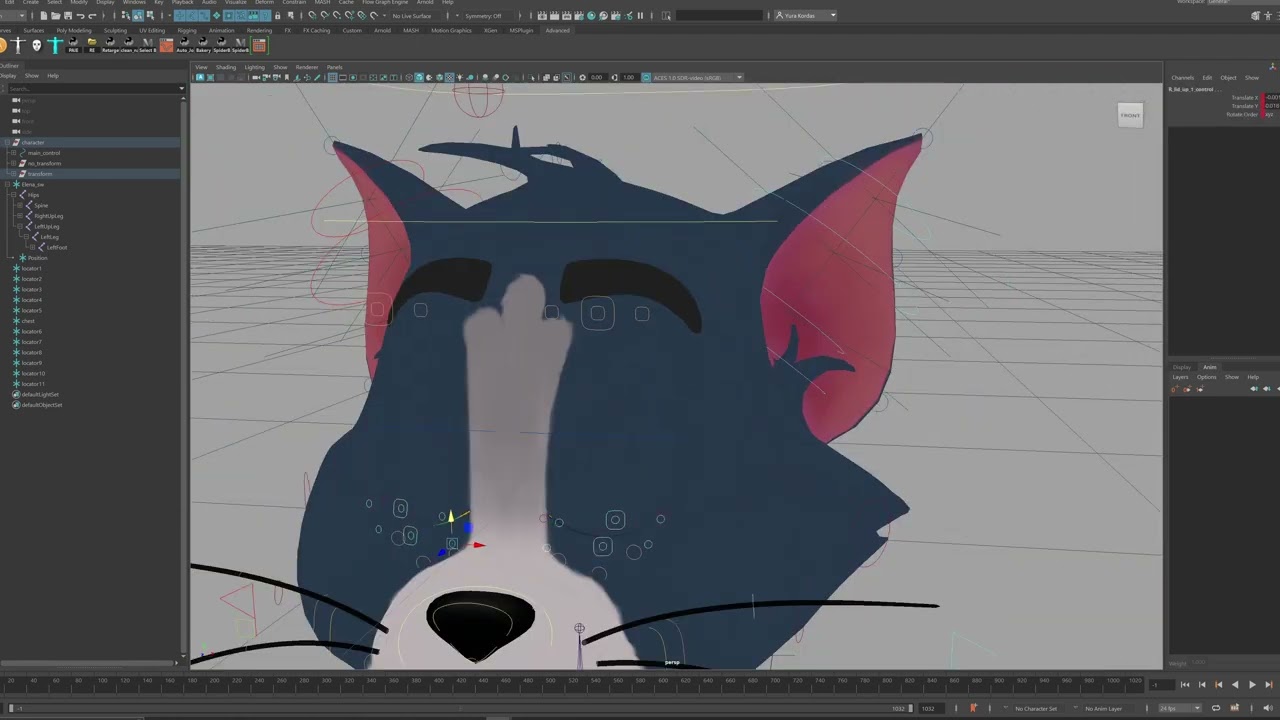
Task: Click the Open Scene folder icon
Action: [x=56, y=16]
